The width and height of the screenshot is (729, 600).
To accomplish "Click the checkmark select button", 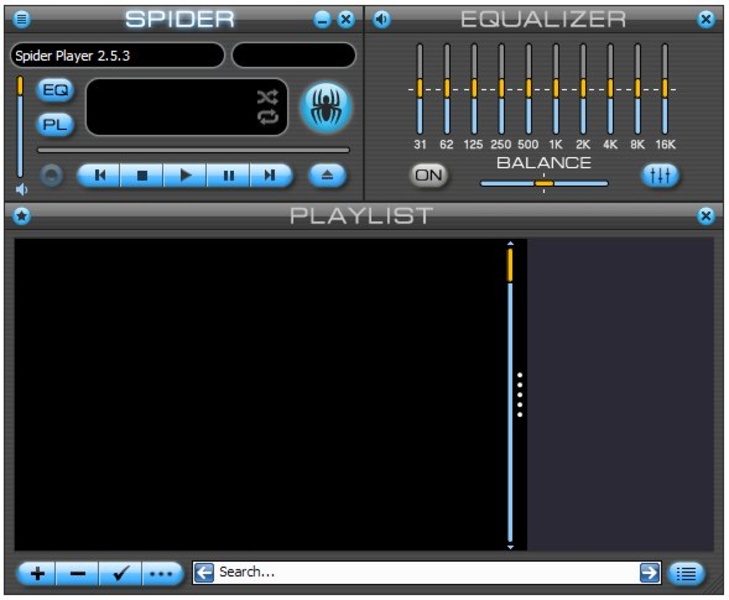I will (120, 574).
